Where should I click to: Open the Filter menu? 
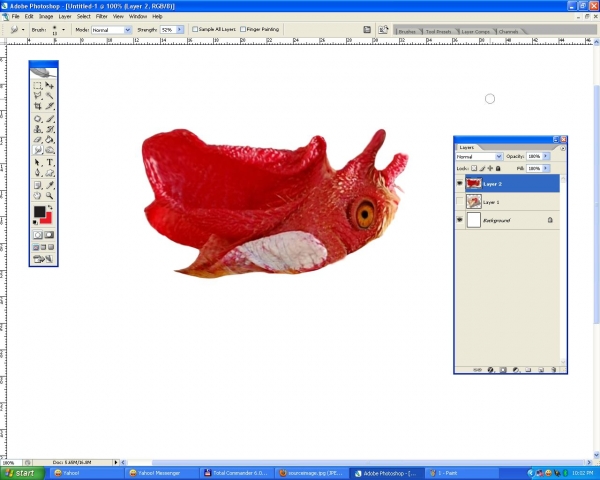pyautogui.click(x=101, y=16)
